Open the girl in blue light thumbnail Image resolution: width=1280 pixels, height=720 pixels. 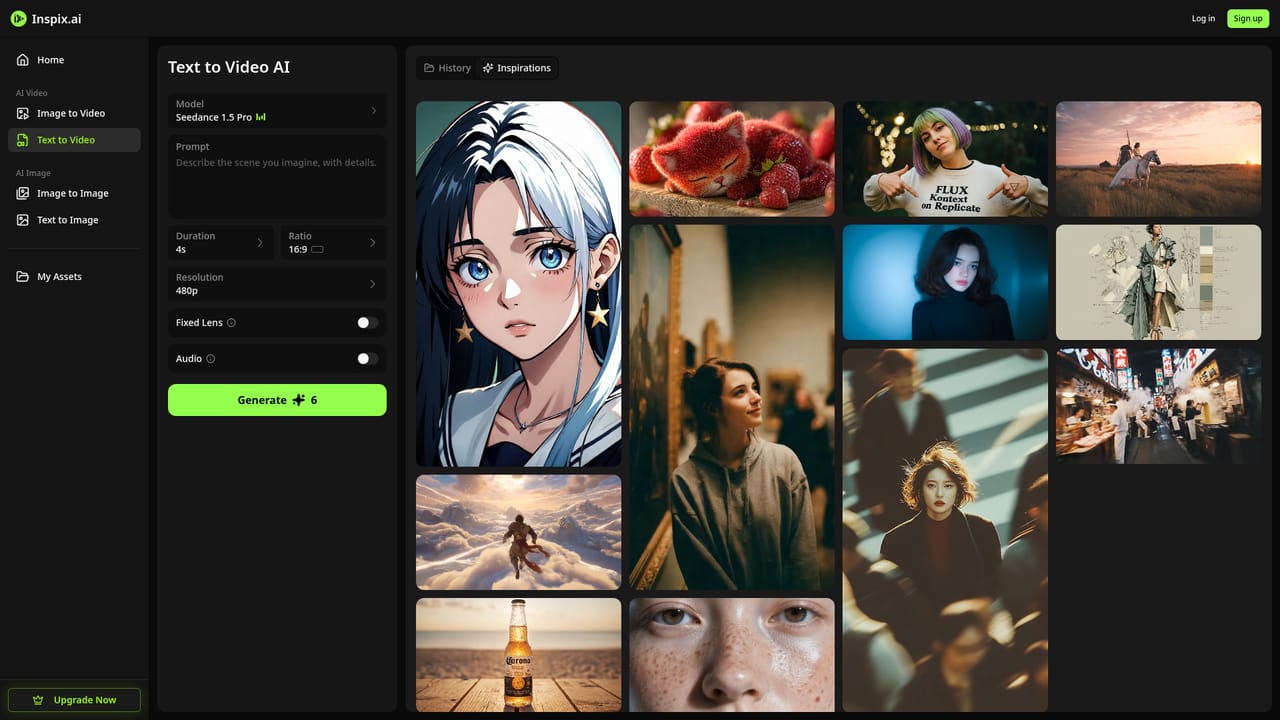point(945,282)
